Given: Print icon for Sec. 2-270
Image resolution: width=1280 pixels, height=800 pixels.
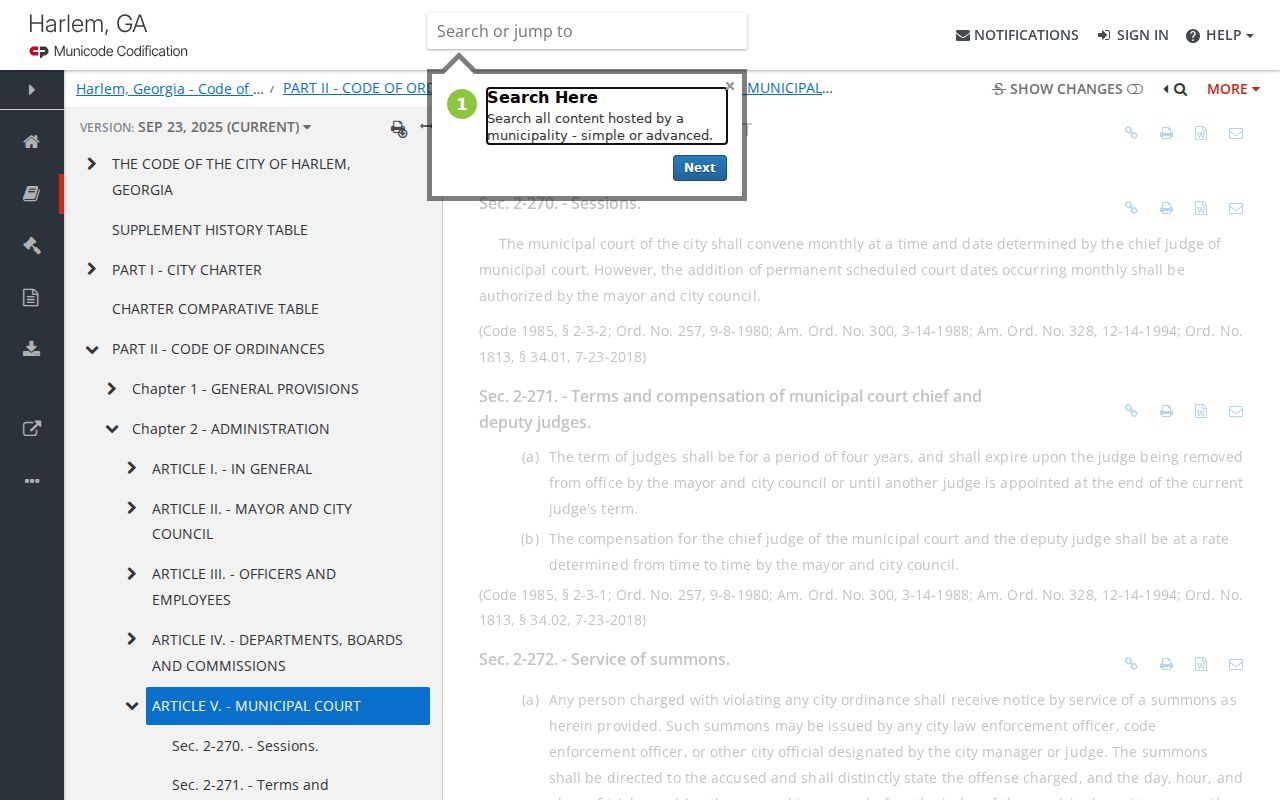Looking at the screenshot, I should point(1166,208).
